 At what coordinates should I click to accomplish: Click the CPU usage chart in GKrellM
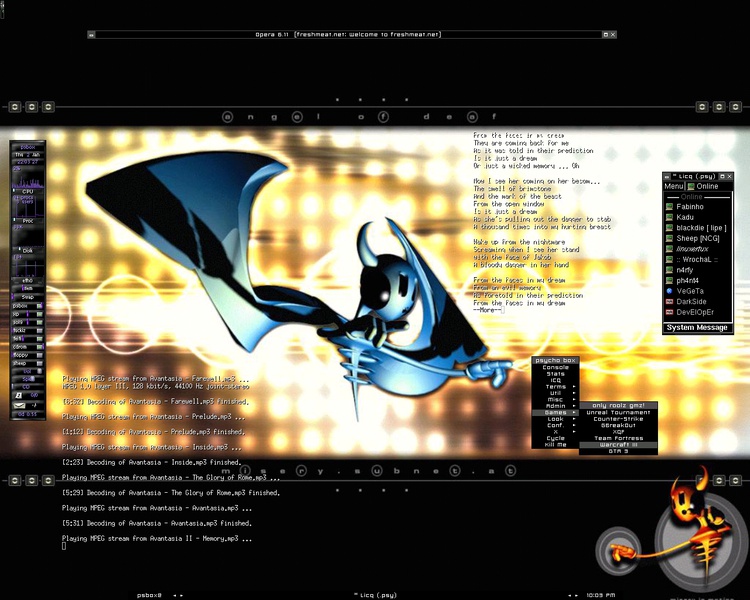point(27,177)
